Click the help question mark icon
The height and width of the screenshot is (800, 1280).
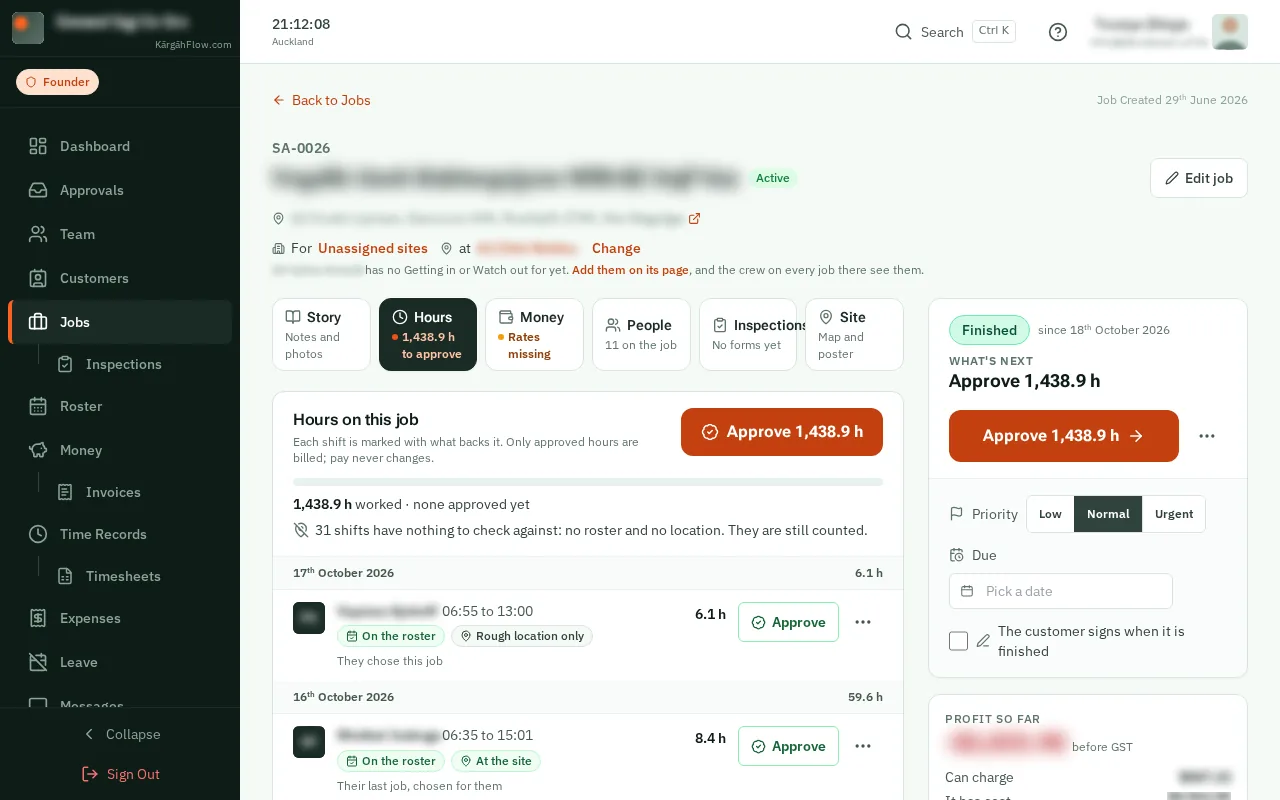point(1058,32)
